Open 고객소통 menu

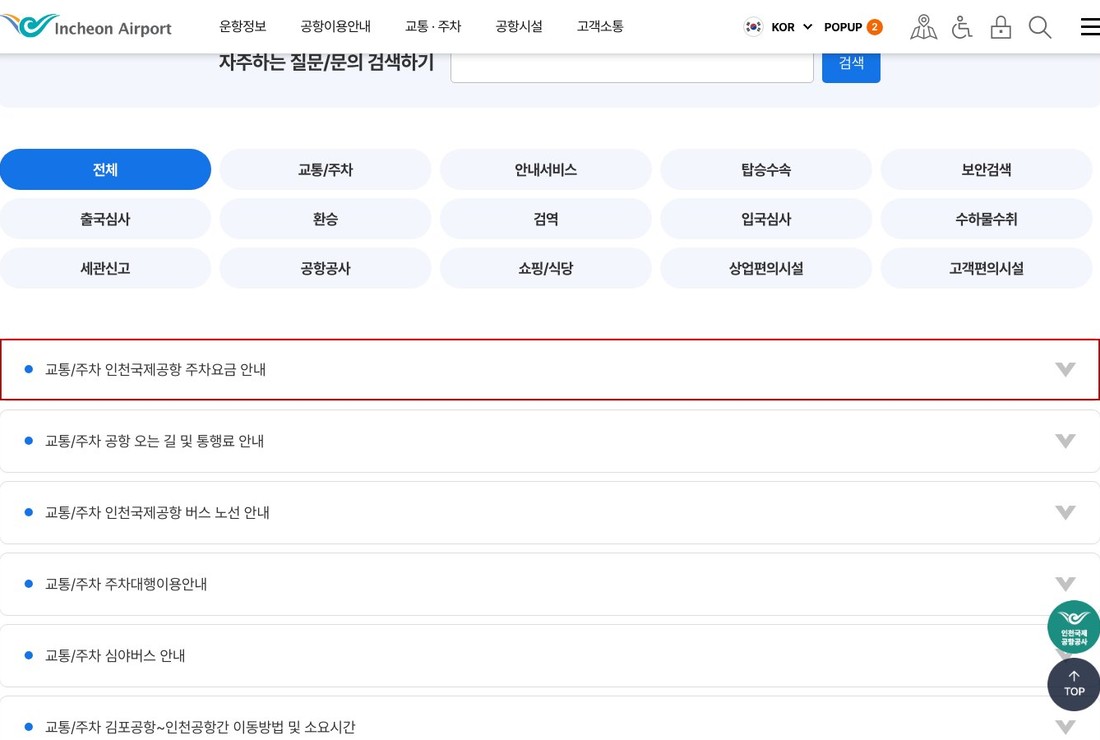[x=600, y=27]
